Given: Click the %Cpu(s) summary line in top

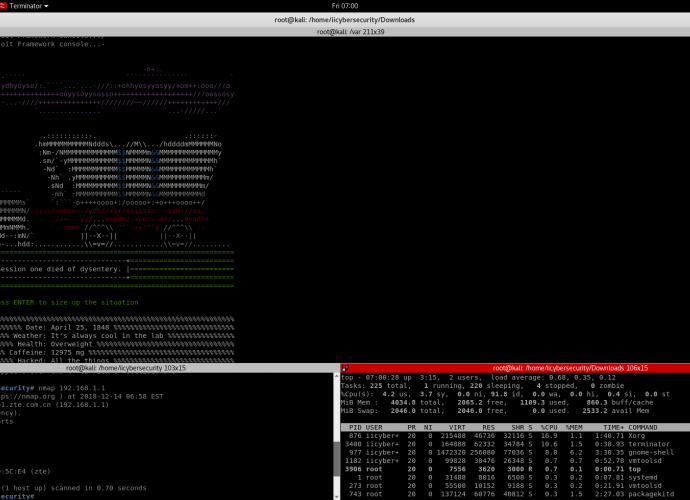Looking at the screenshot, I should (505, 394).
